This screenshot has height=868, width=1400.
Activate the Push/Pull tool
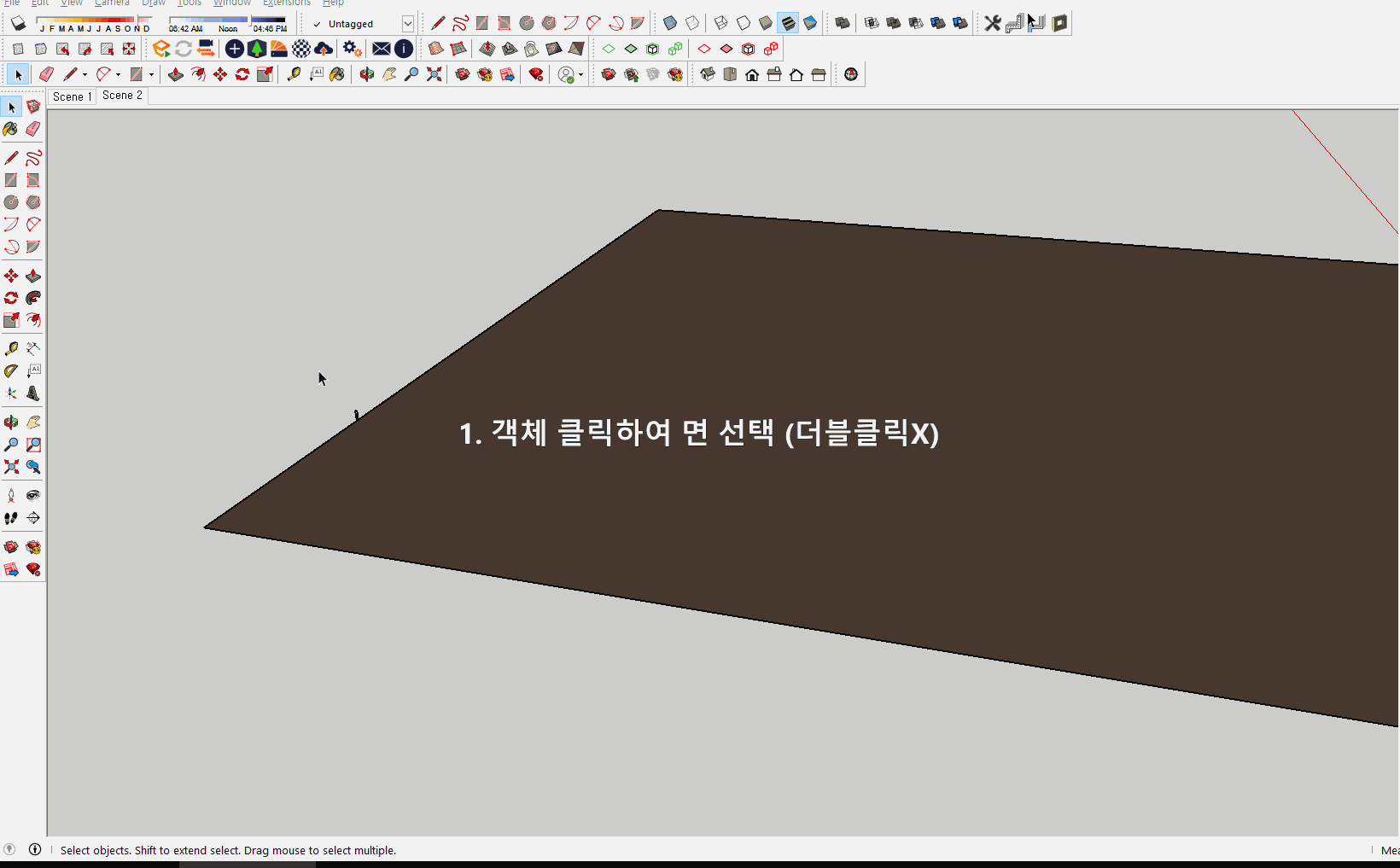tap(176, 74)
